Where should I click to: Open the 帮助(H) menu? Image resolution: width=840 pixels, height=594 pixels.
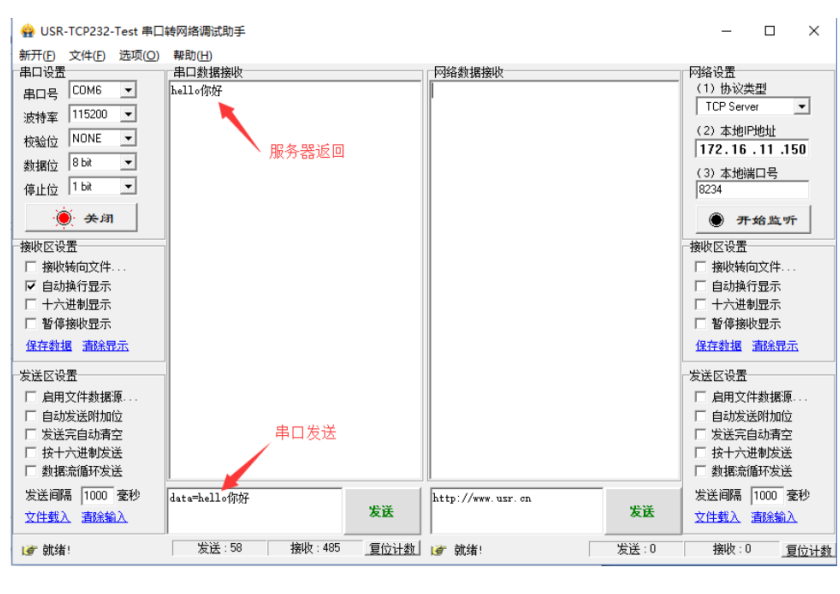pos(192,55)
